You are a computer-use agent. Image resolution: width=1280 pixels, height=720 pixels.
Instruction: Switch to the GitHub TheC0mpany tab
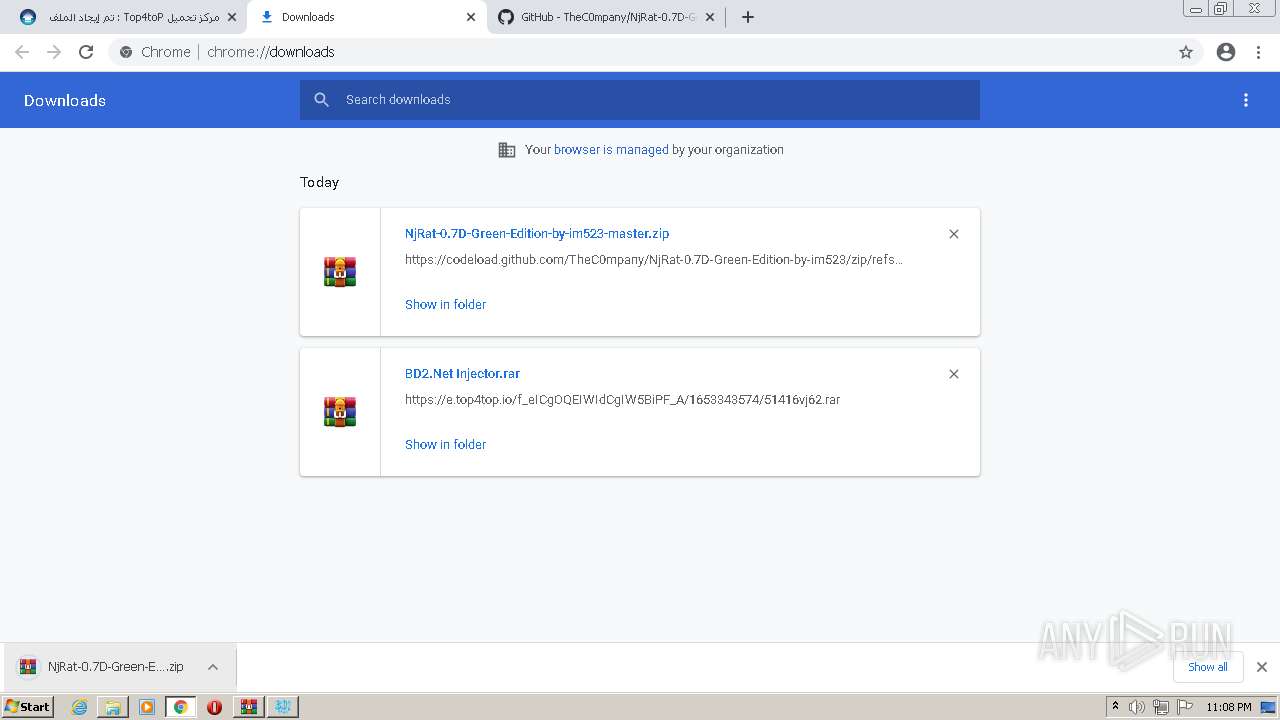click(606, 17)
